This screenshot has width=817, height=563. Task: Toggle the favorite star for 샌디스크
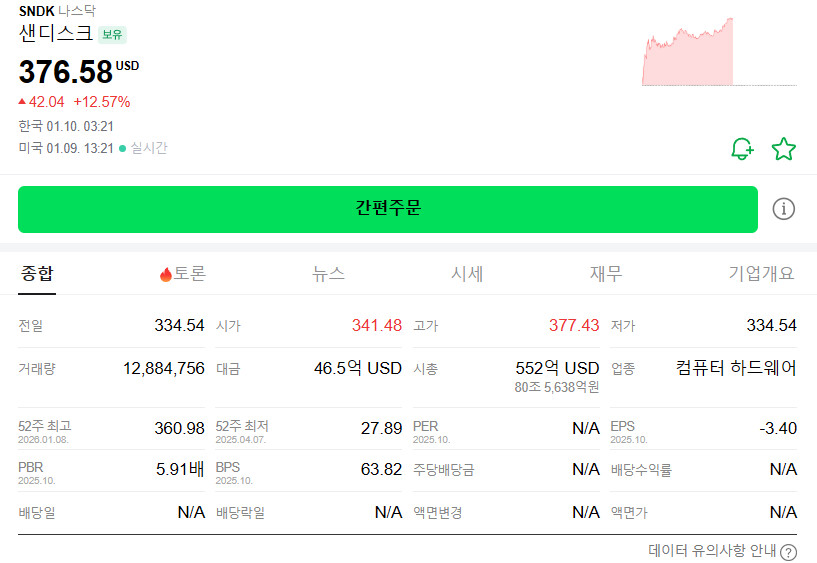click(x=784, y=149)
